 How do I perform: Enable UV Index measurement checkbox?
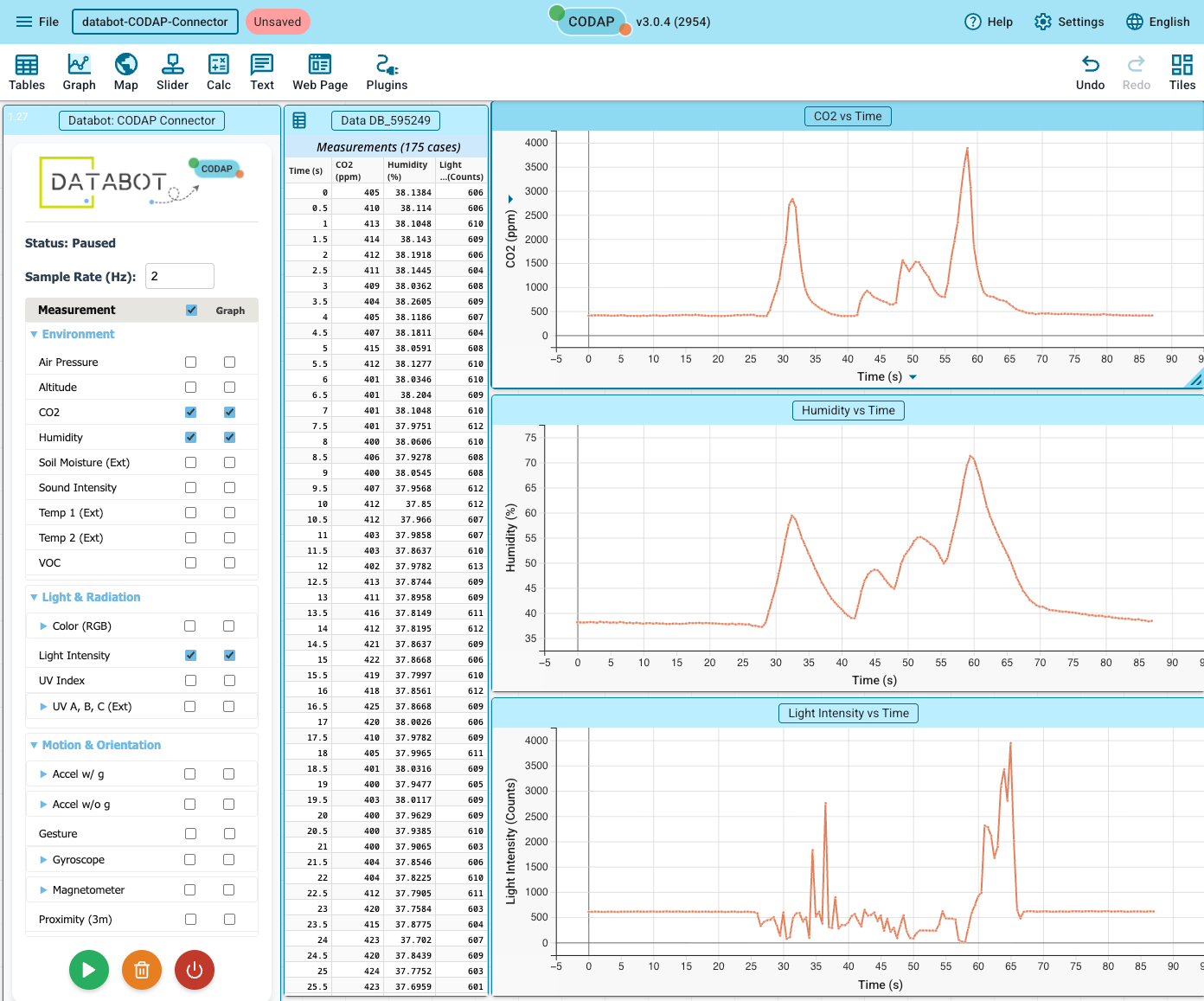click(x=190, y=681)
